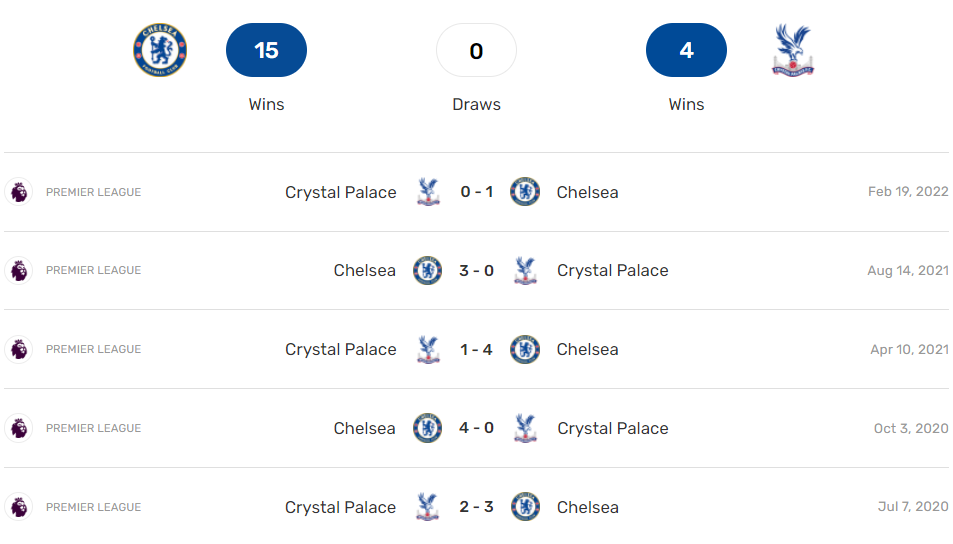Click Chelsea crest in the 1 - 4 match

click(525, 349)
